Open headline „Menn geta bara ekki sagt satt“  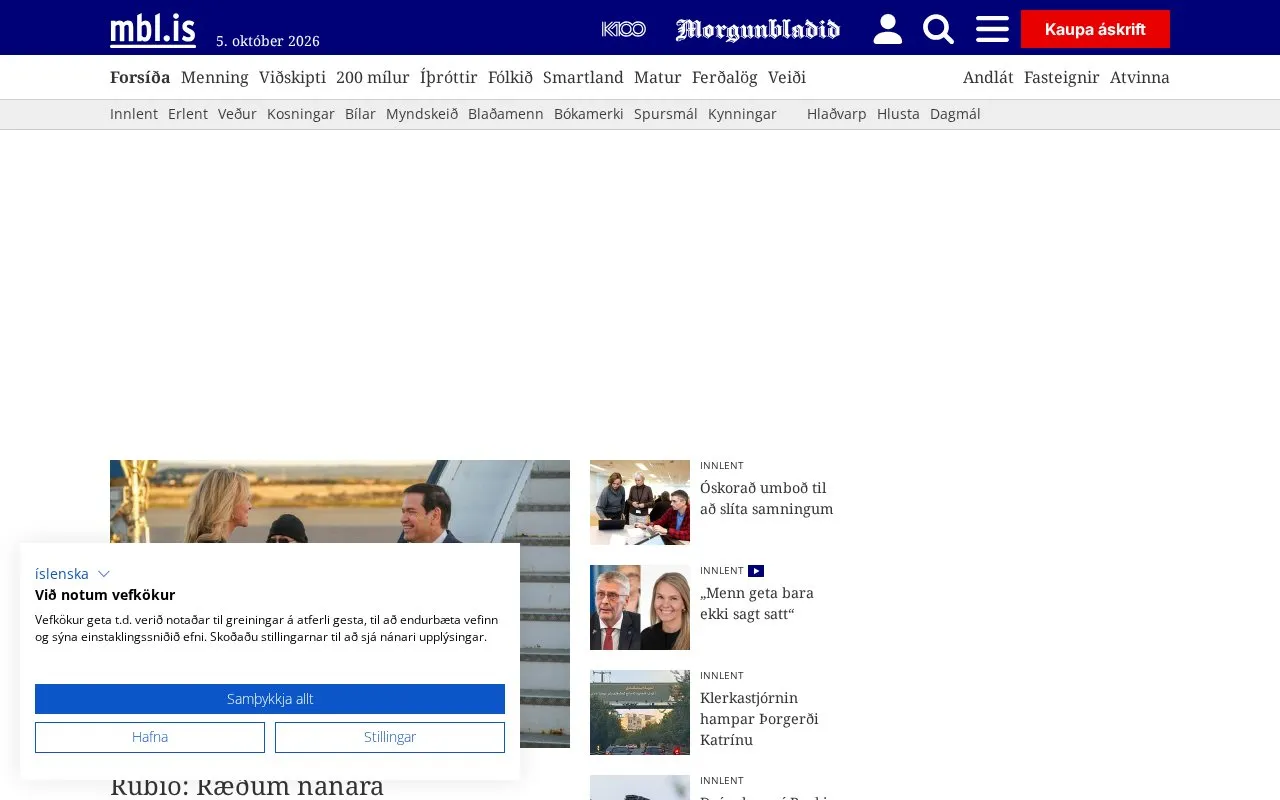click(757, 603)
